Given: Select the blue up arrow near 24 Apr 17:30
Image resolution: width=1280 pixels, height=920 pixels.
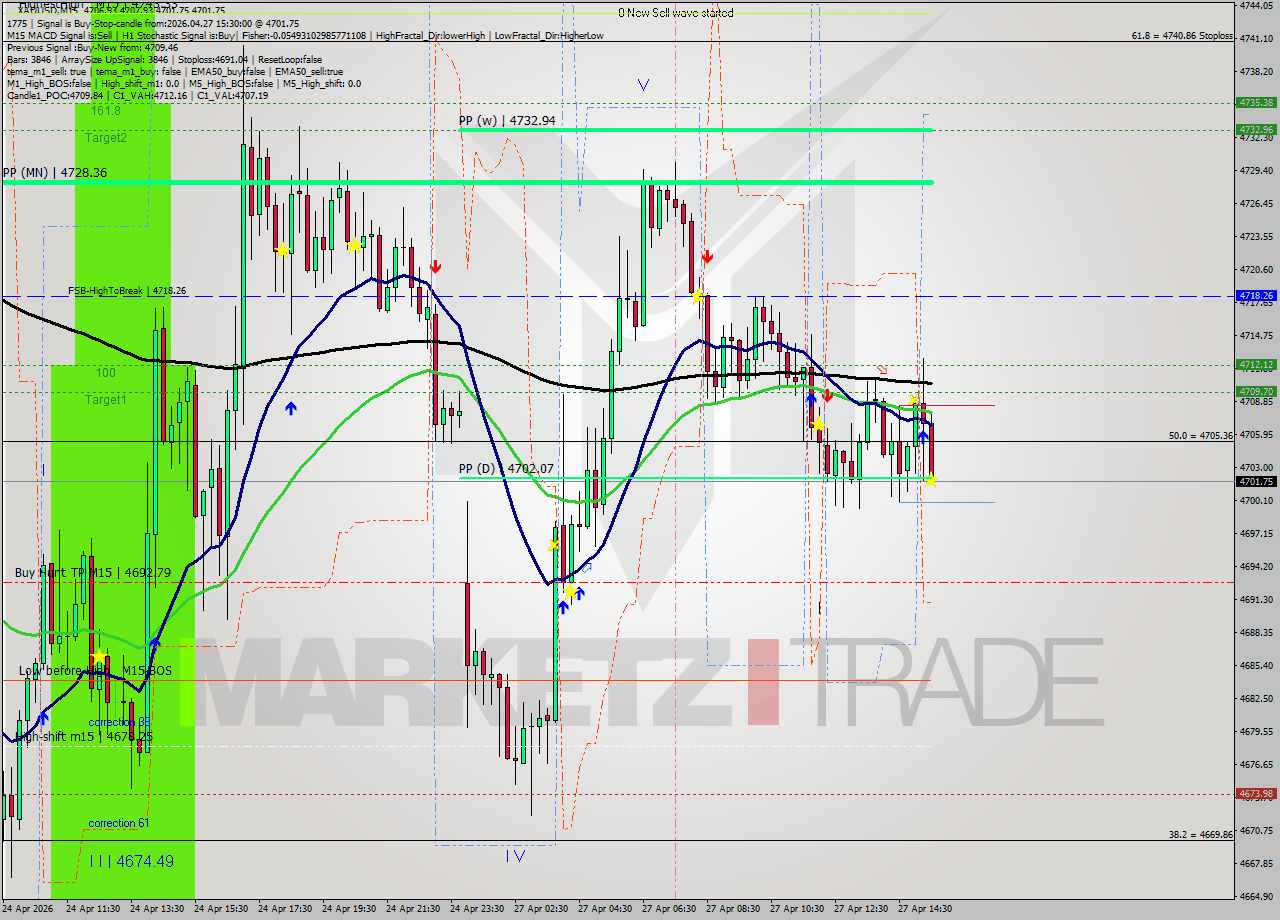Looking at the screenshot, I should [291, 406].
